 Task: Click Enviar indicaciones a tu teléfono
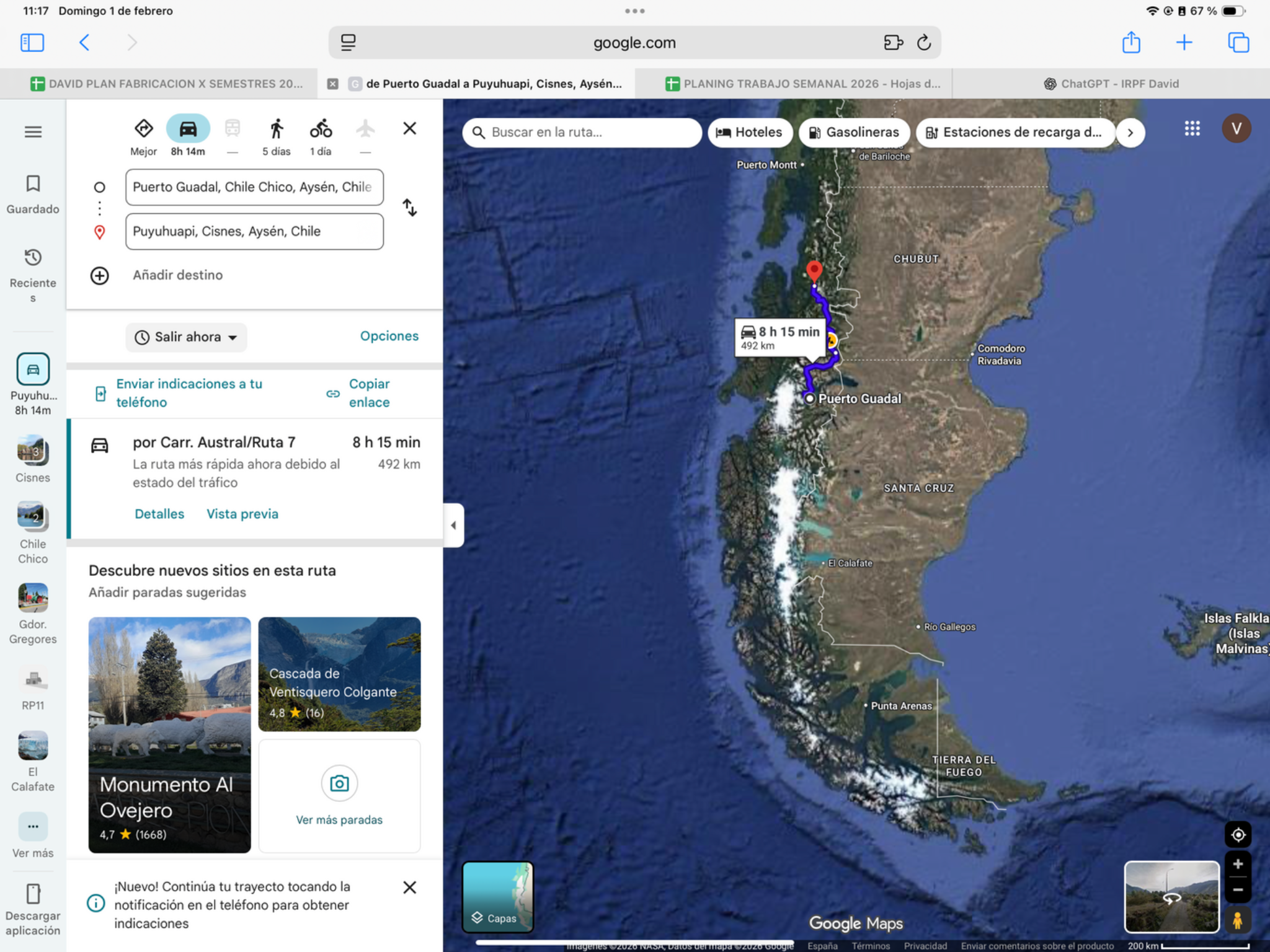[x=180, y=393]
